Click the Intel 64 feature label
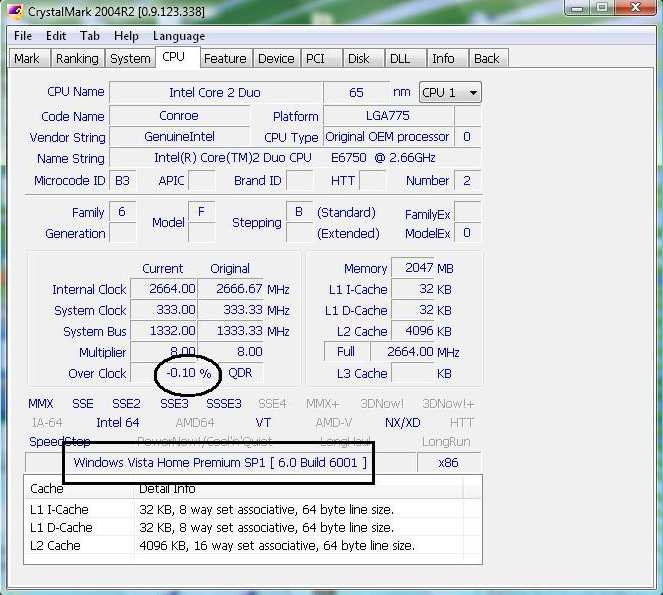Image resolution: width=663 pixels, height=595 pixels. coord(118,422)
